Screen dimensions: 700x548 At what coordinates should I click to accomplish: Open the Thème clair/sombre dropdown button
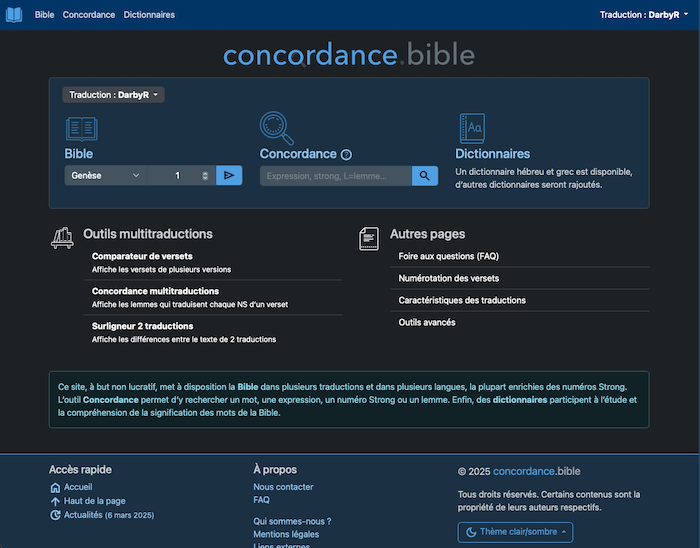click(515, 532)
